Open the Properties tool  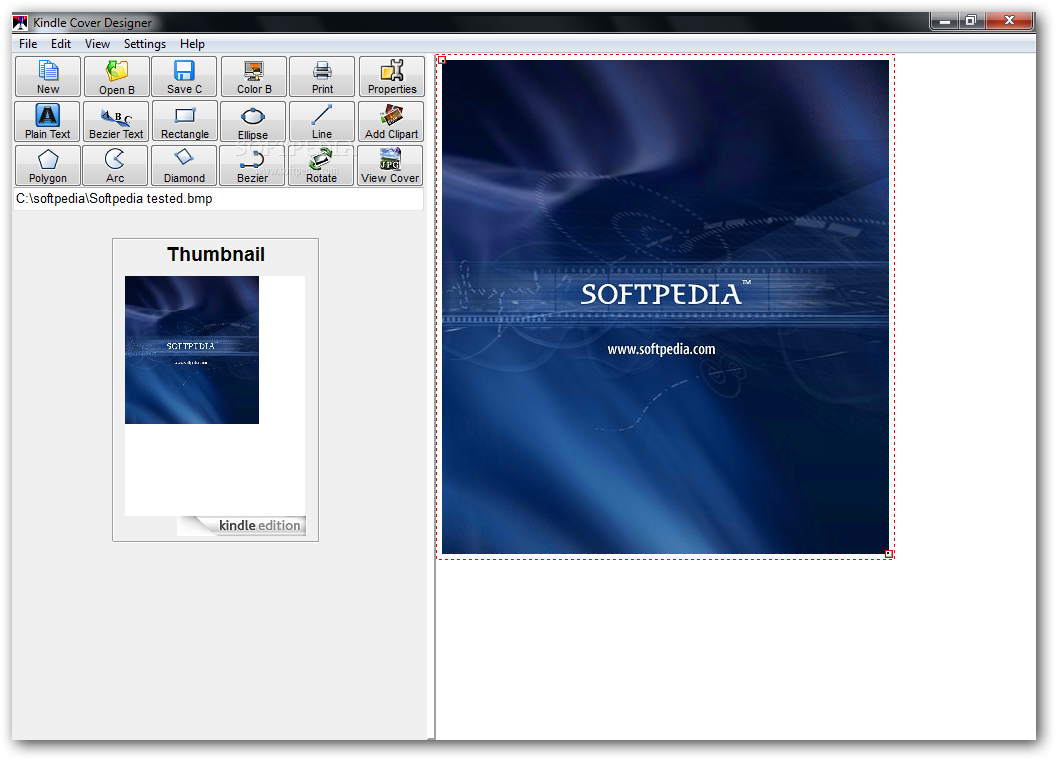(x=392, y=76)
